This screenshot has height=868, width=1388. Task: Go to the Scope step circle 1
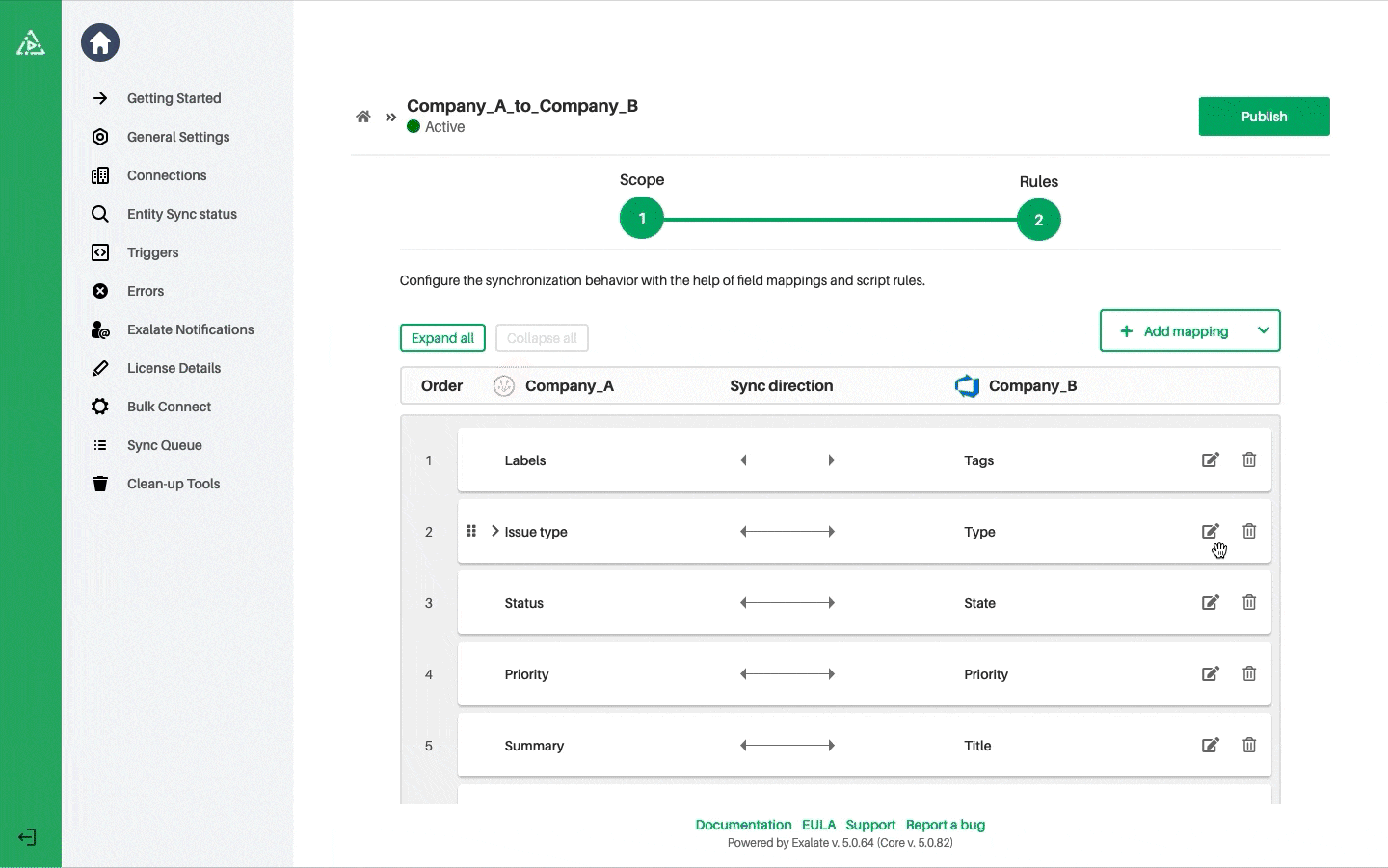point(642,219)
